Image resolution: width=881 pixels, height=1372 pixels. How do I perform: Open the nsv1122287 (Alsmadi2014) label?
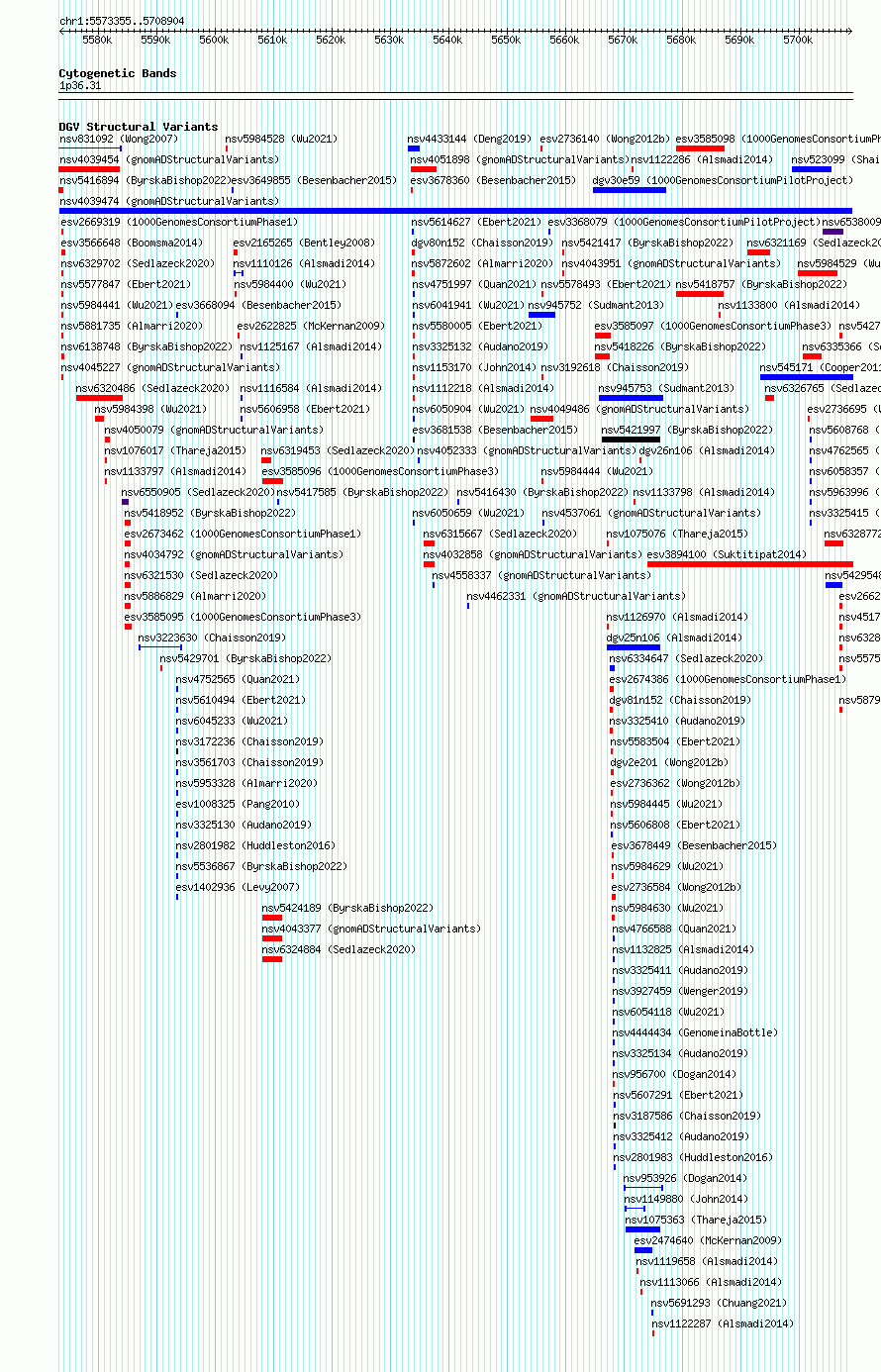tap(723, 1324)
